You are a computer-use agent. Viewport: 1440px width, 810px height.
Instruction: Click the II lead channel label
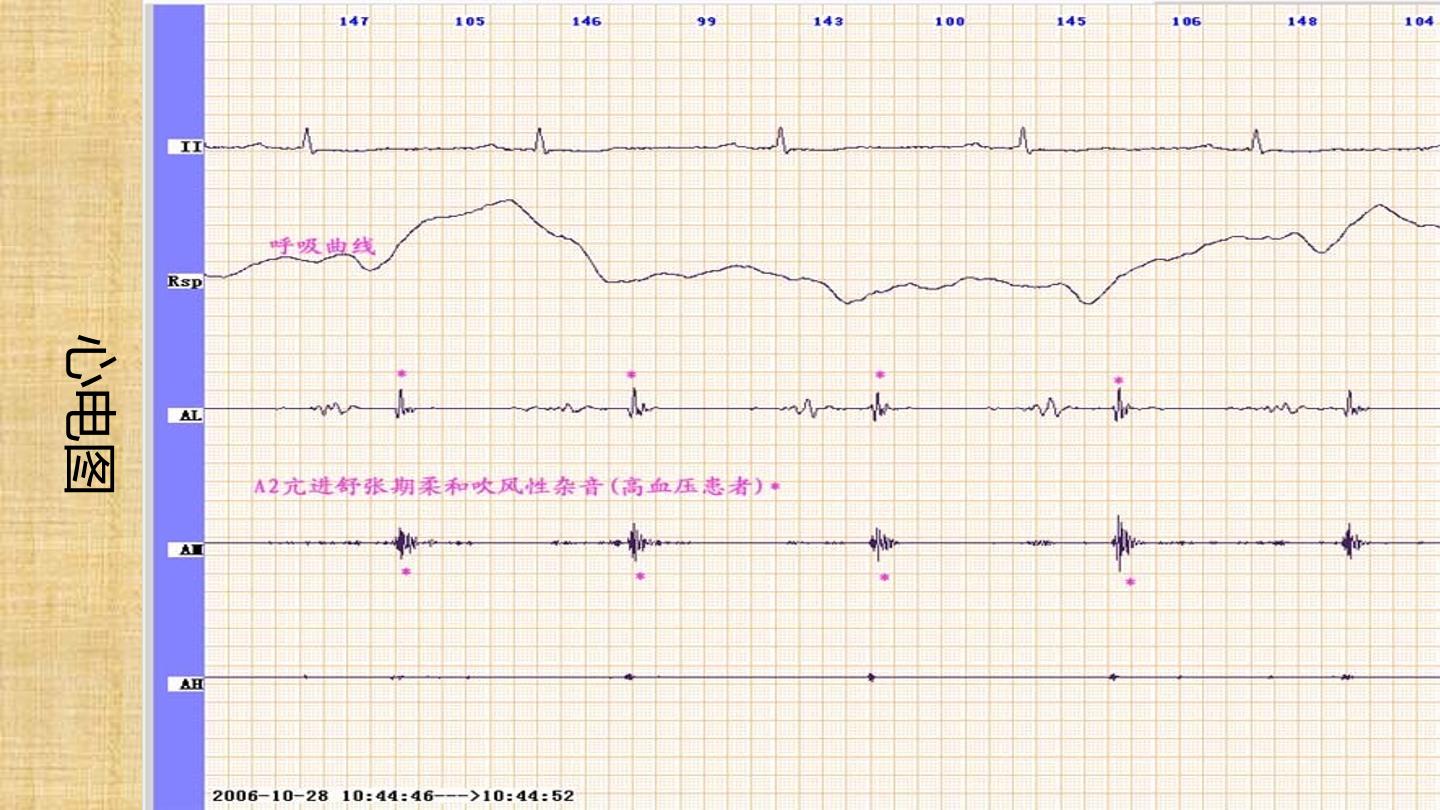coord(186,147)
